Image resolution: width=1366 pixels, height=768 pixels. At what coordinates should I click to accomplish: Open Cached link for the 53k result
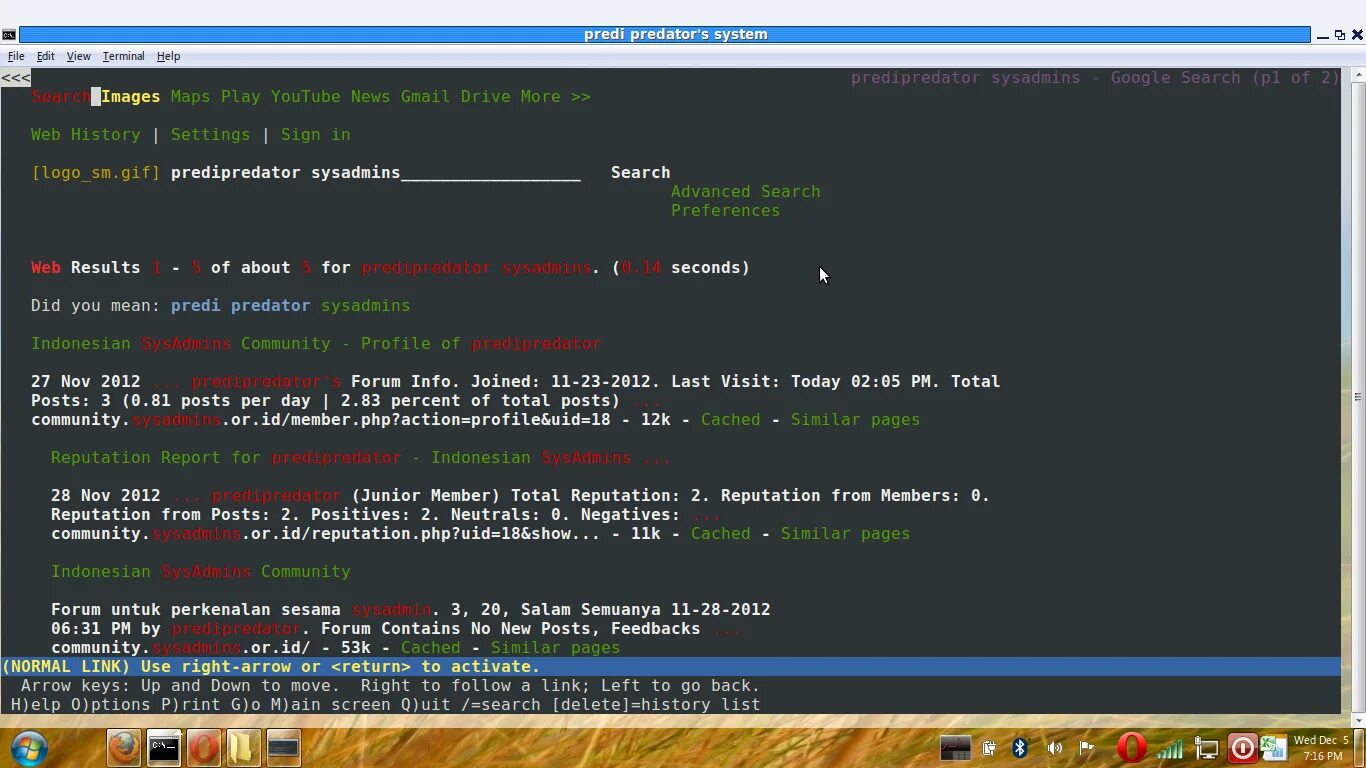click(x=430, y=648)
